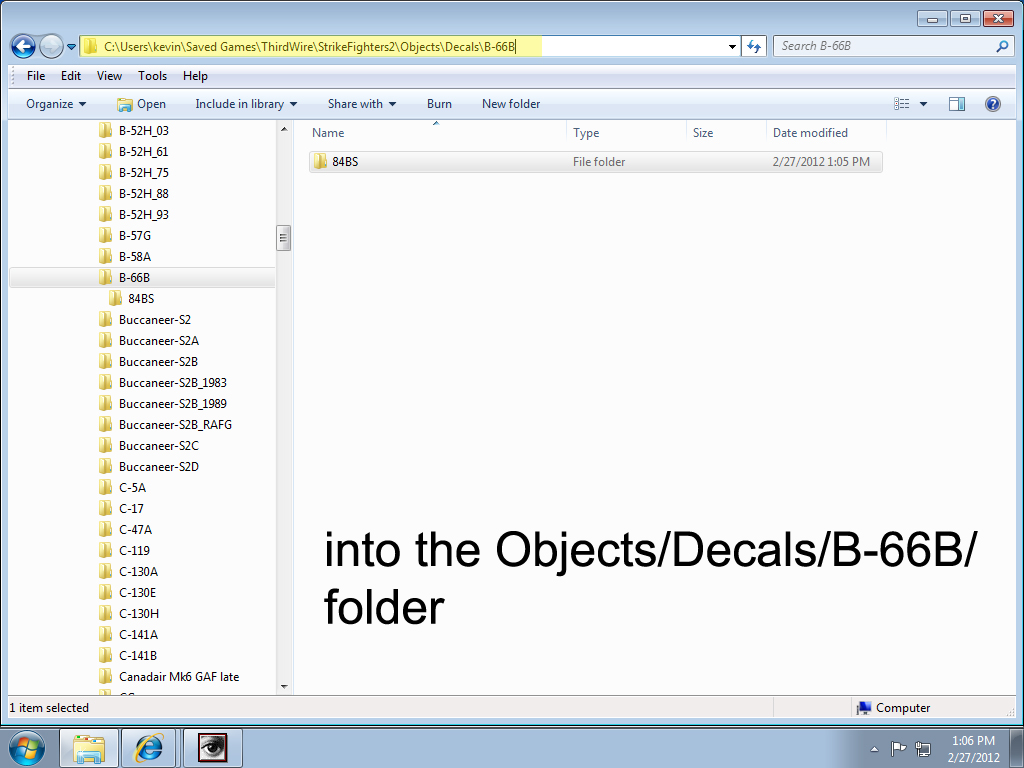Create a New folder
This screenshot has height=768, width=1024.
pos(511,104)
